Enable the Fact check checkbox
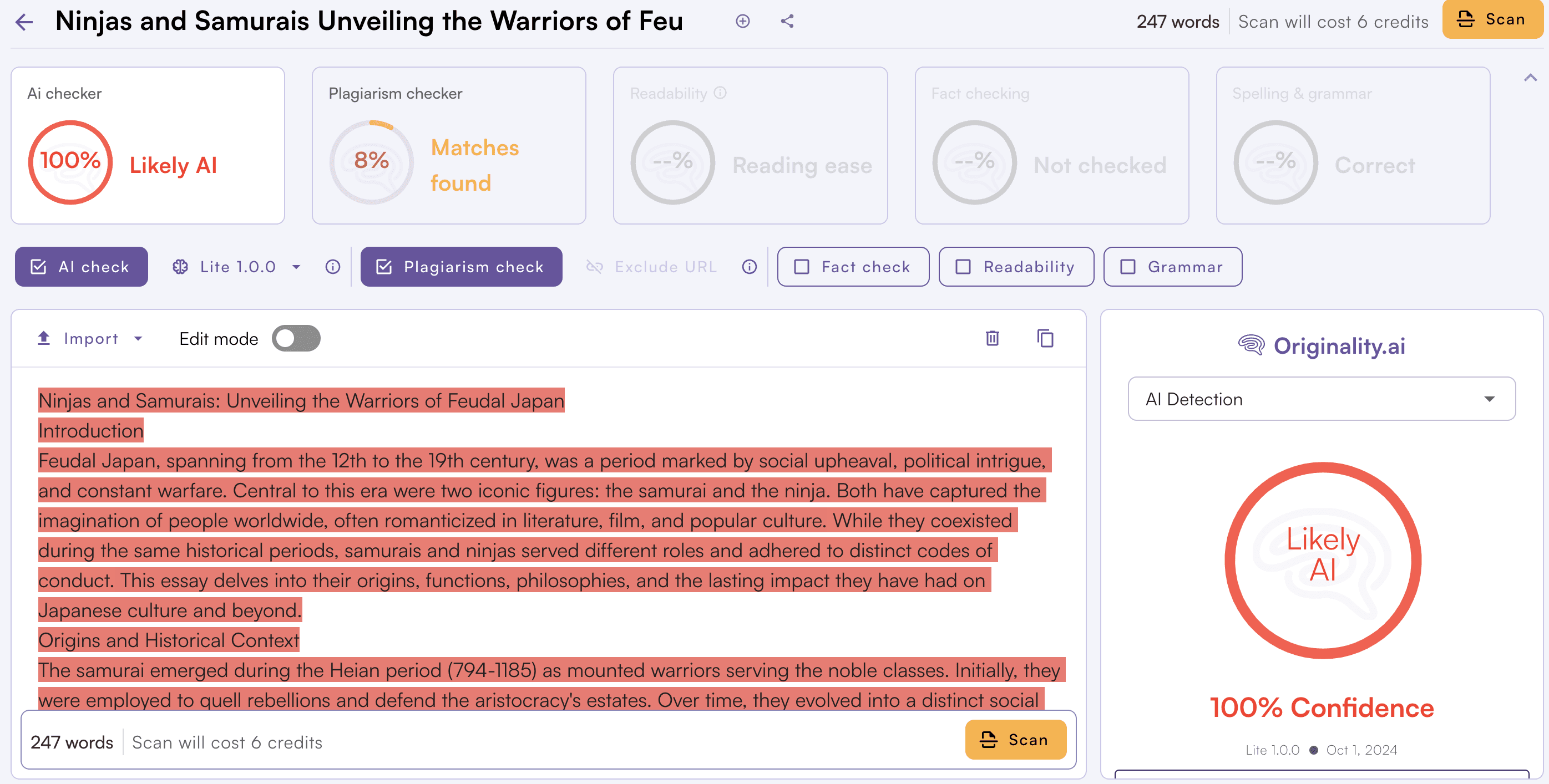 (802, 267)
